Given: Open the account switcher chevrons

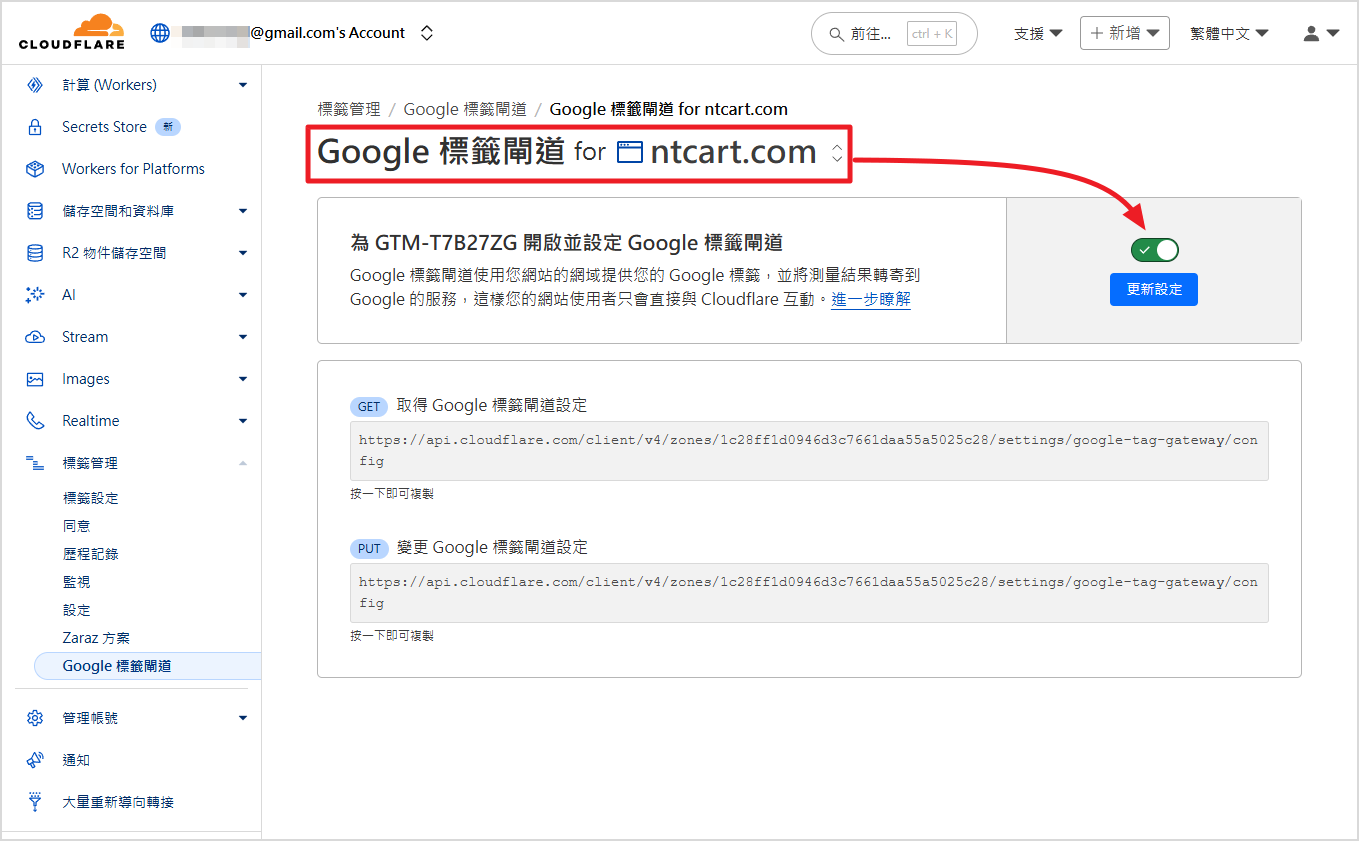Looking at the screenshot, I should (427, 33).
